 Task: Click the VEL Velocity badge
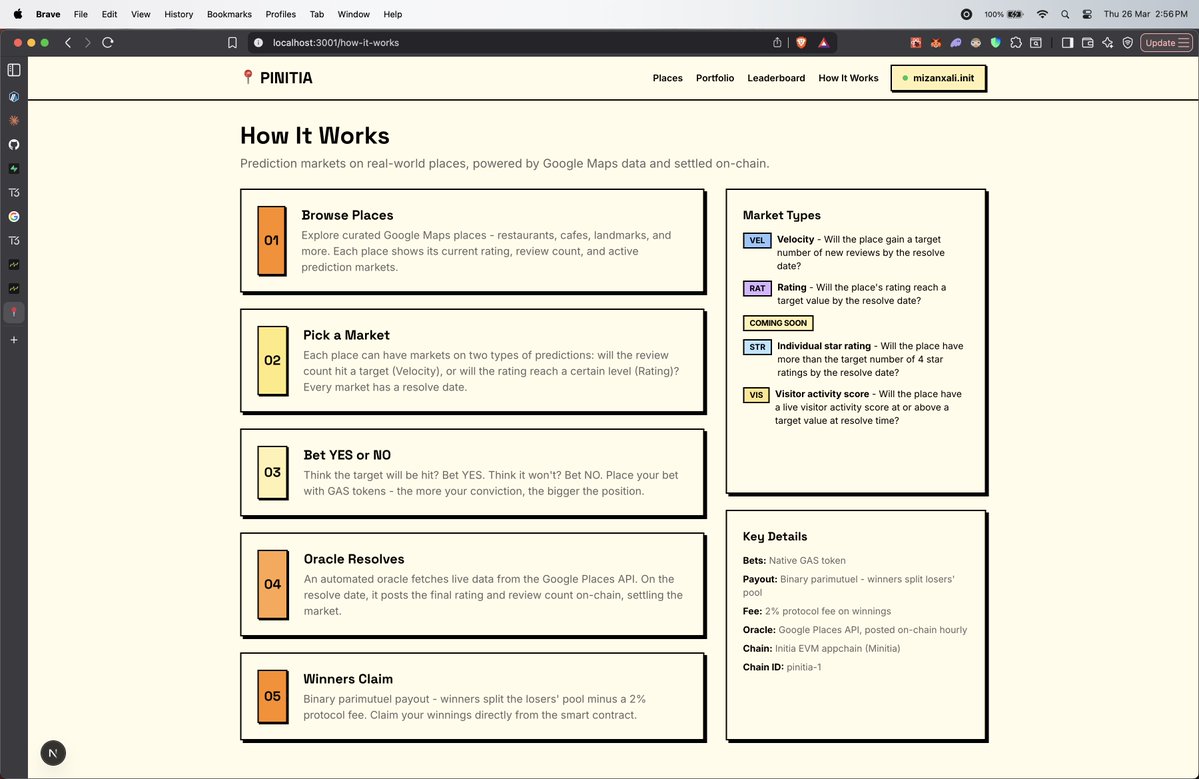point(757,240)
